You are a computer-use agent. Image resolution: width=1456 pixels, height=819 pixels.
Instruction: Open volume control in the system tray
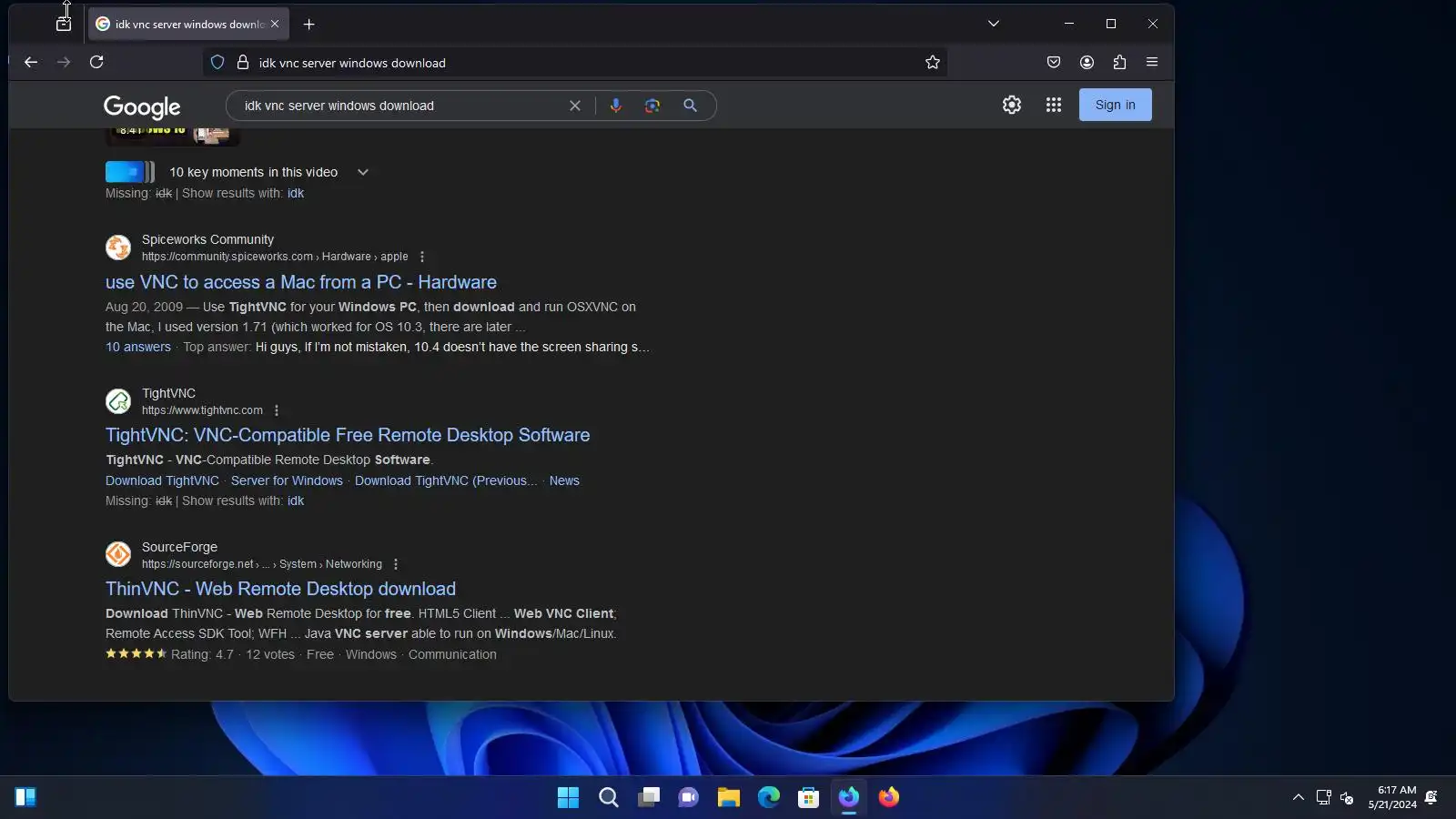pos(1348,798)
